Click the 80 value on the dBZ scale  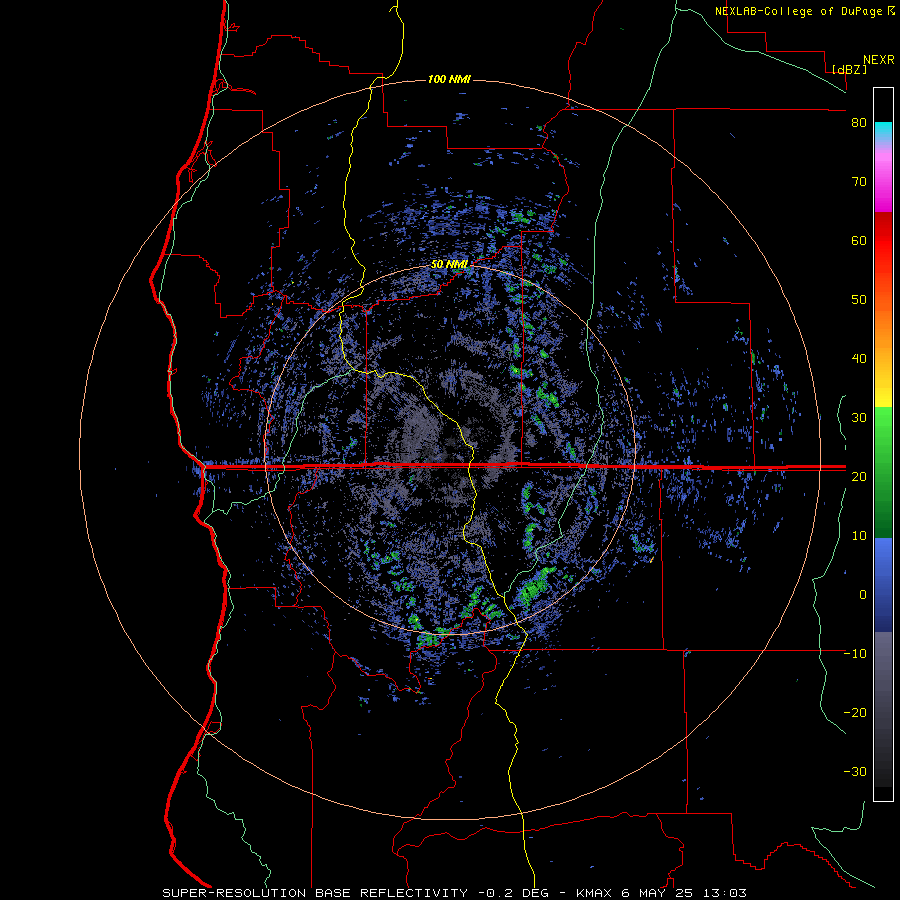pos(859,123)
